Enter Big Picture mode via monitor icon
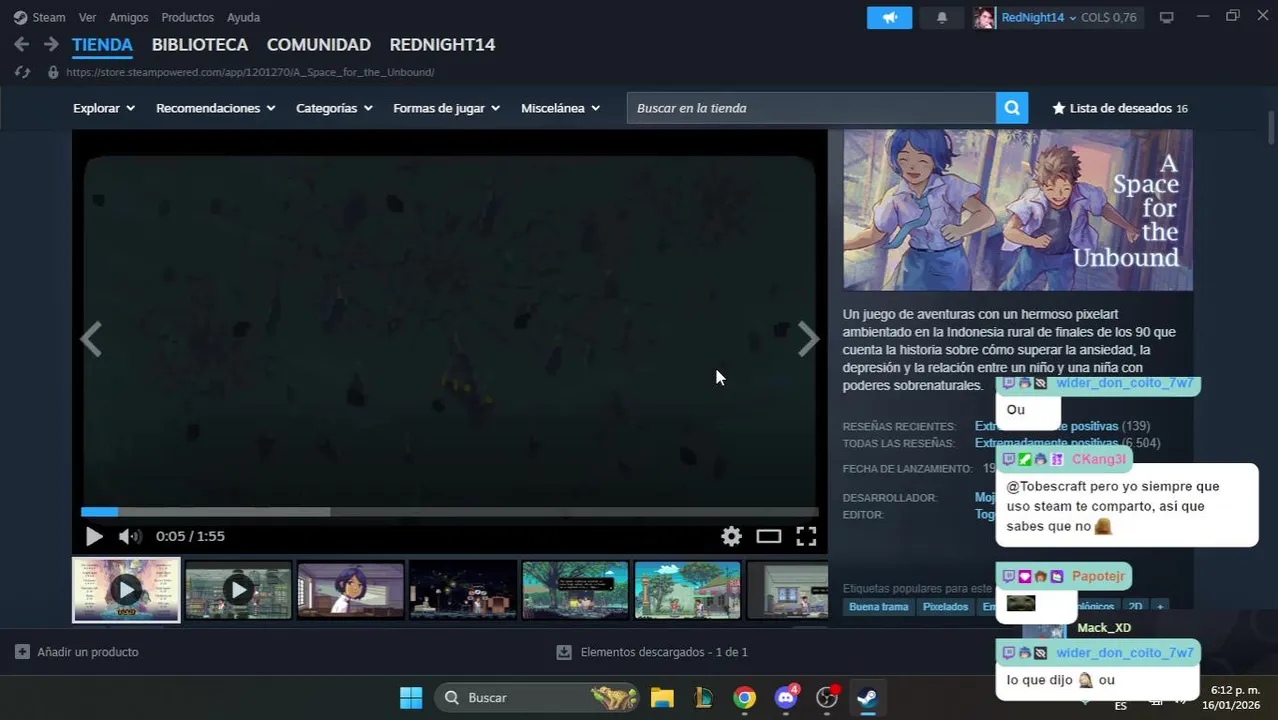This screenshot has width=1278, height=720. coord(1166,17)
